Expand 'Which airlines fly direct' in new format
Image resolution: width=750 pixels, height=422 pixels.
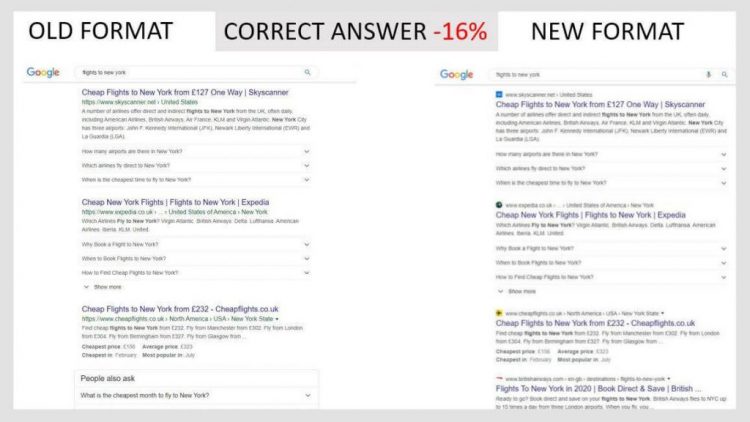point(611,168)
